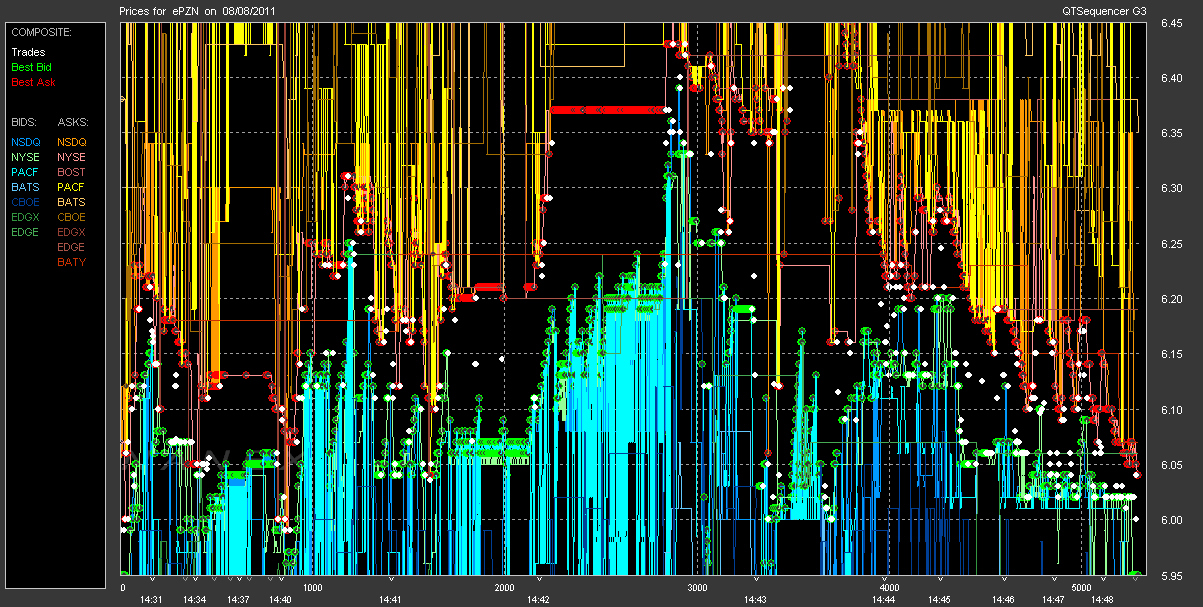1203x607 pixels.
Task: Jump to the 14:43 time marker
Action: click(x=755, y=600)
